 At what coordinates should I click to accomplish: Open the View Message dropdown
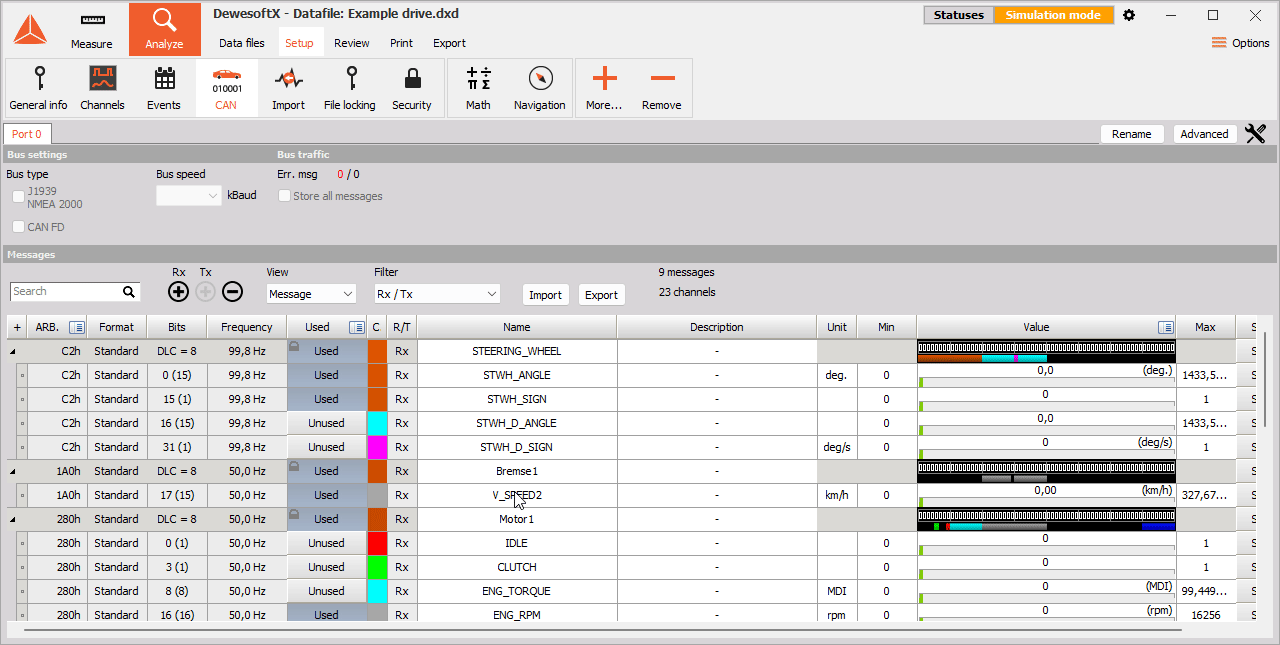[x=311, y=294]
